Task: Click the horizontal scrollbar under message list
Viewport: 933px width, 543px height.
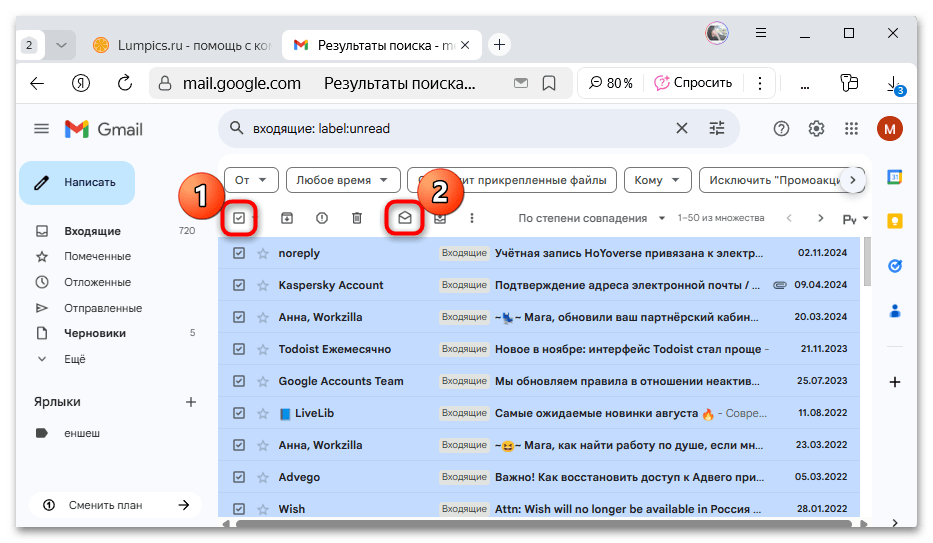Action: [x=543, y=523]
